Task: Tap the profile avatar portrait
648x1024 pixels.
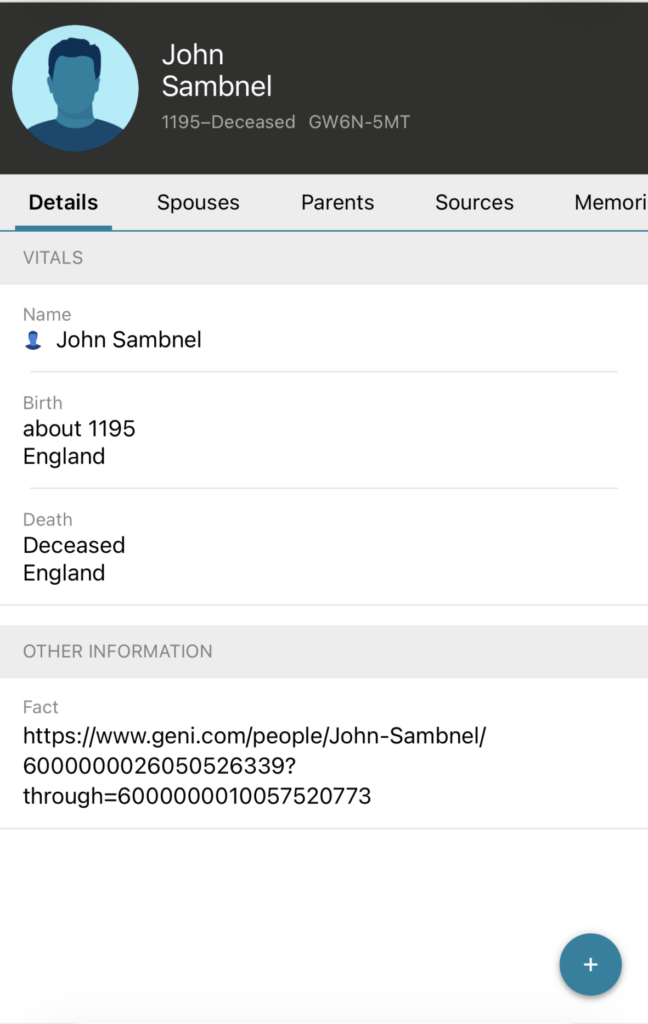Action: coord(75,88)
